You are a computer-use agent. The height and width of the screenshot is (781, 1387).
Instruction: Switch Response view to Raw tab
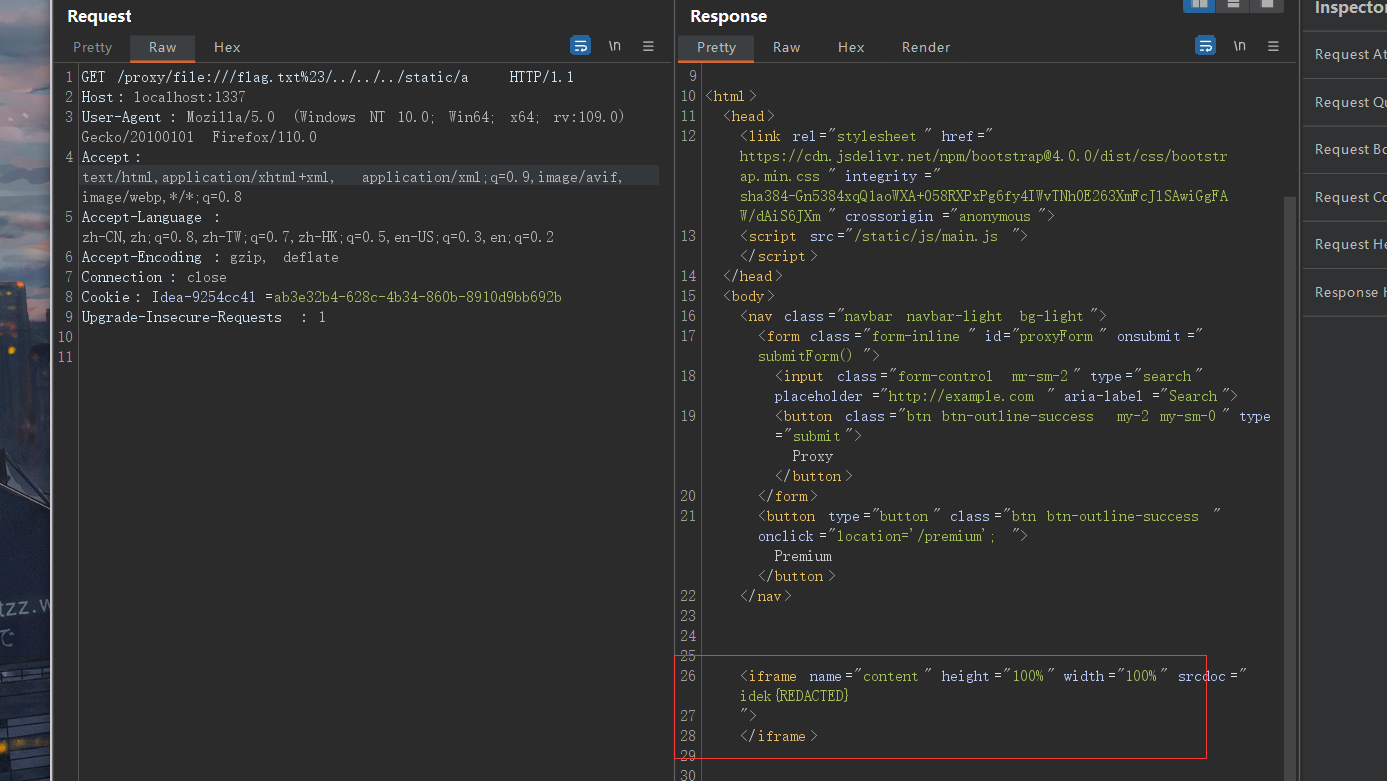click(786, 47)
